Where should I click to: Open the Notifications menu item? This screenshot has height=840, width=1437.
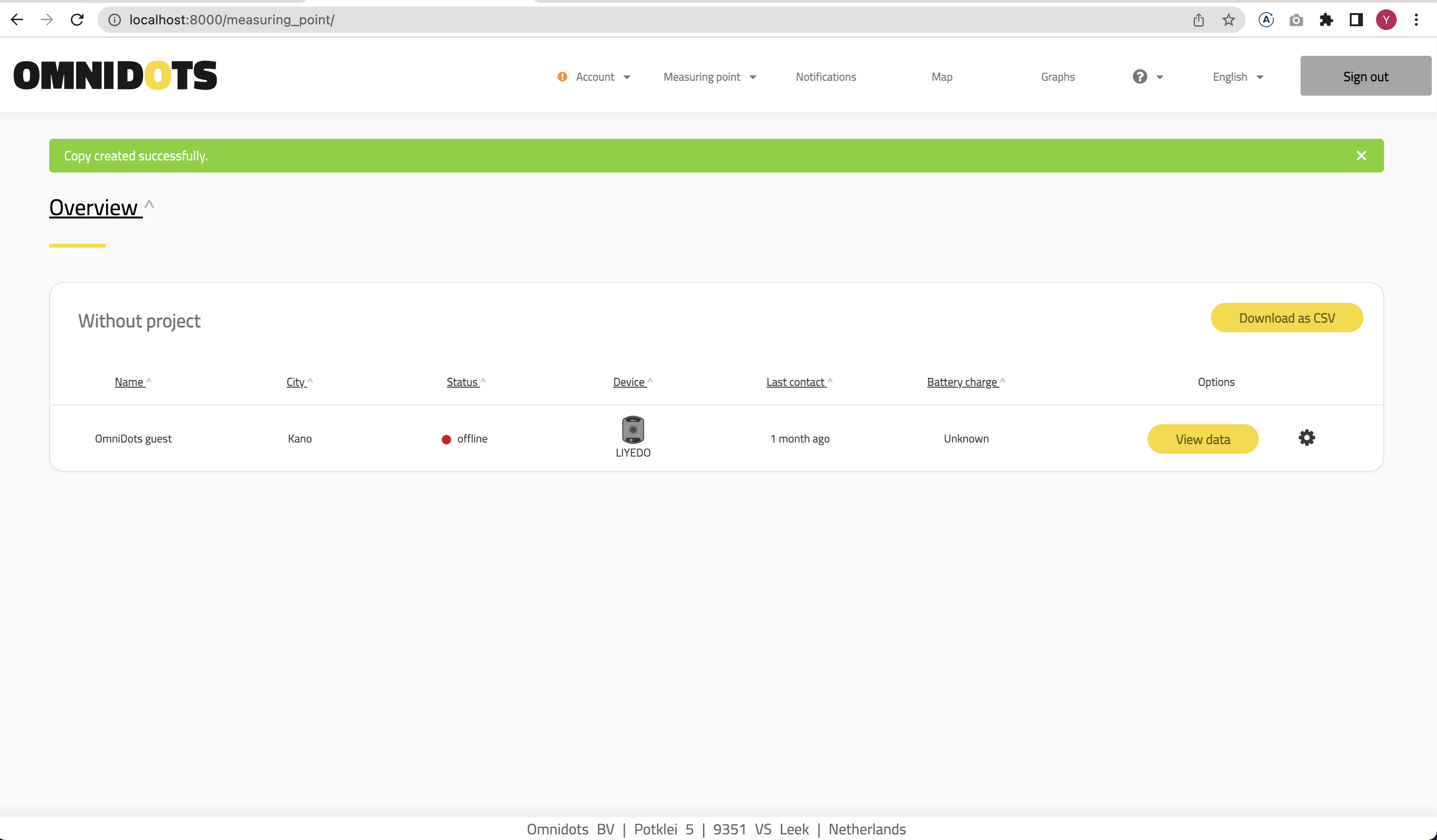tap(826, 76)
